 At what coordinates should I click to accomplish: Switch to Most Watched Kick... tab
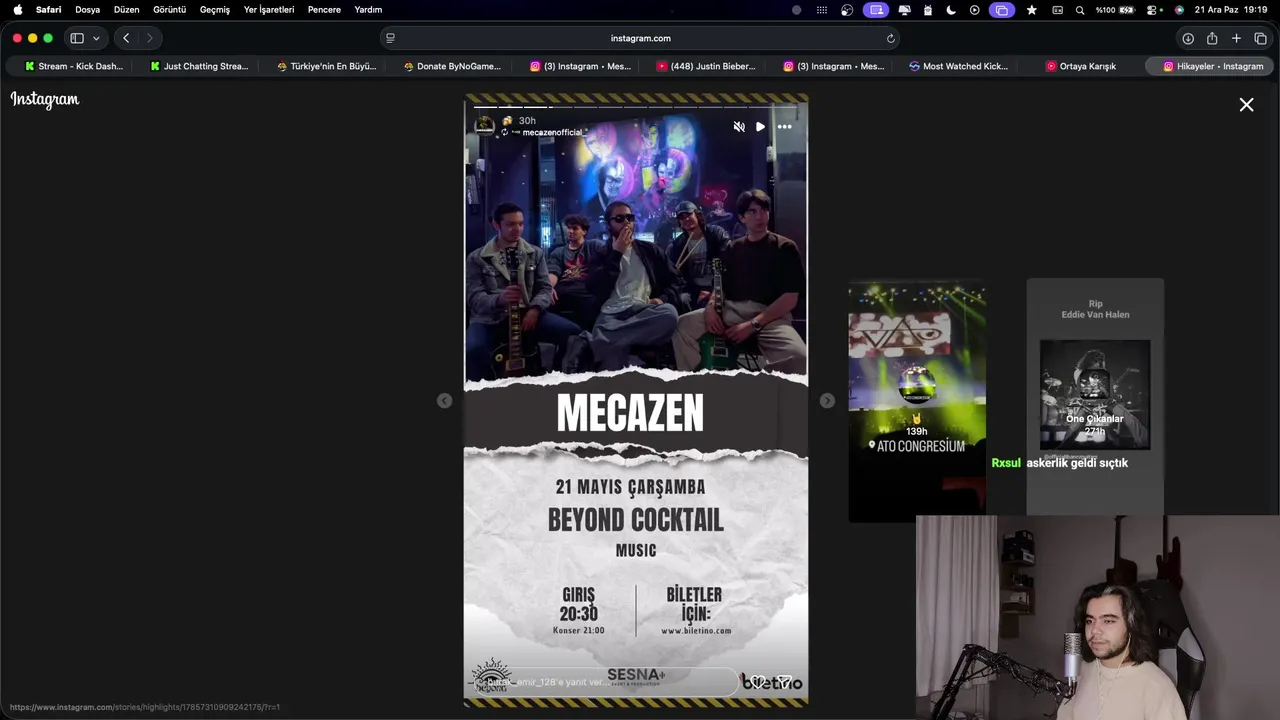(958, 66)
